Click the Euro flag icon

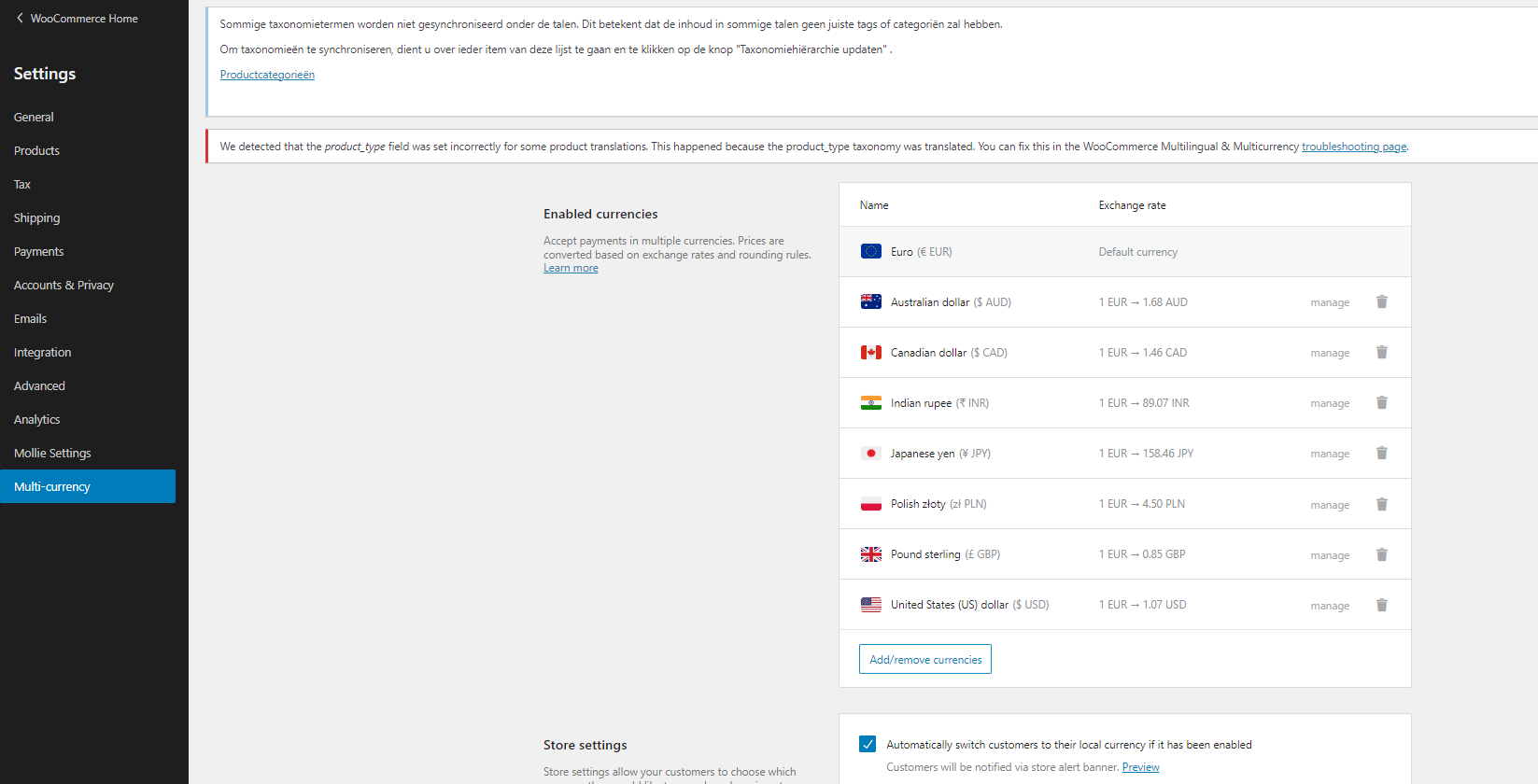point(870,251)
